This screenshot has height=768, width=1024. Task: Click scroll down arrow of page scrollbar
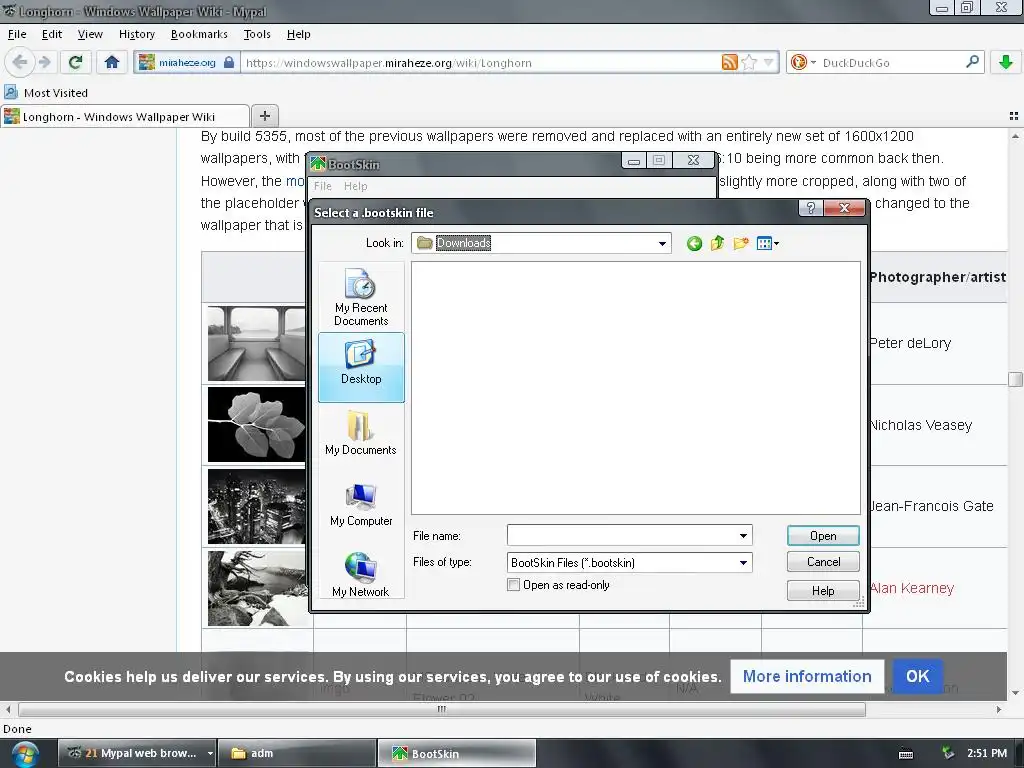[x=1015, y=693]
